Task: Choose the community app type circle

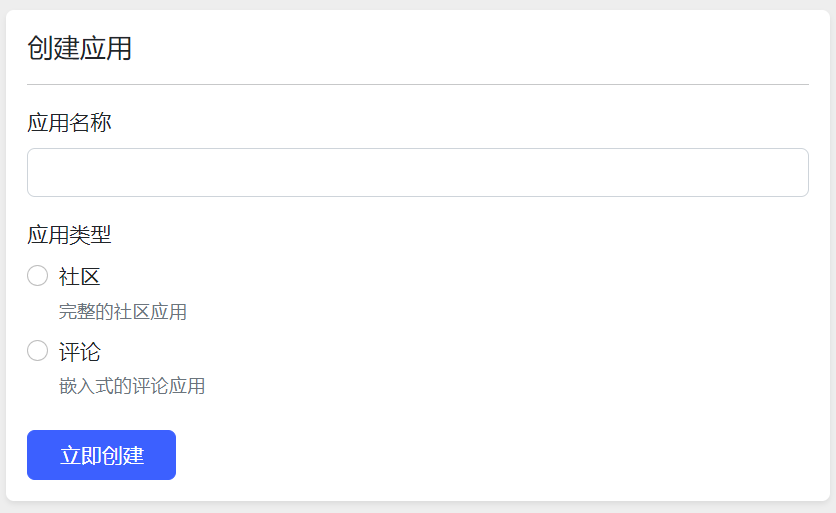Action: [x=37, y=276]
